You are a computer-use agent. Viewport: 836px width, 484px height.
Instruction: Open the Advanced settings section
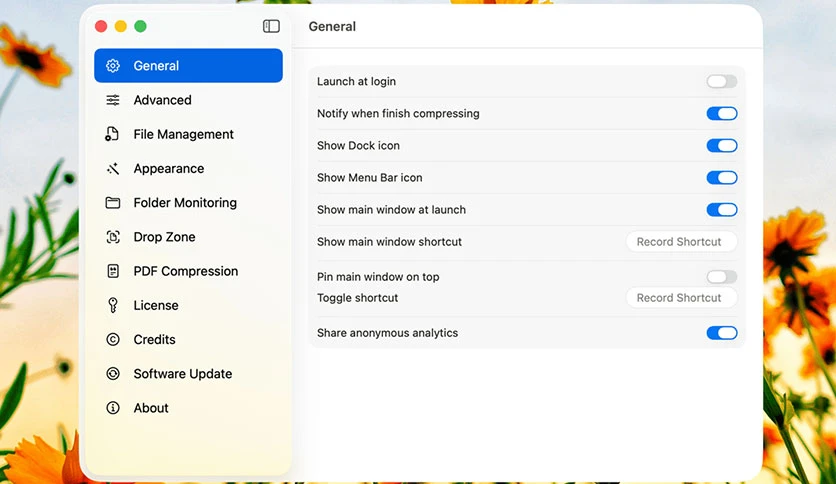coord(188,100)
